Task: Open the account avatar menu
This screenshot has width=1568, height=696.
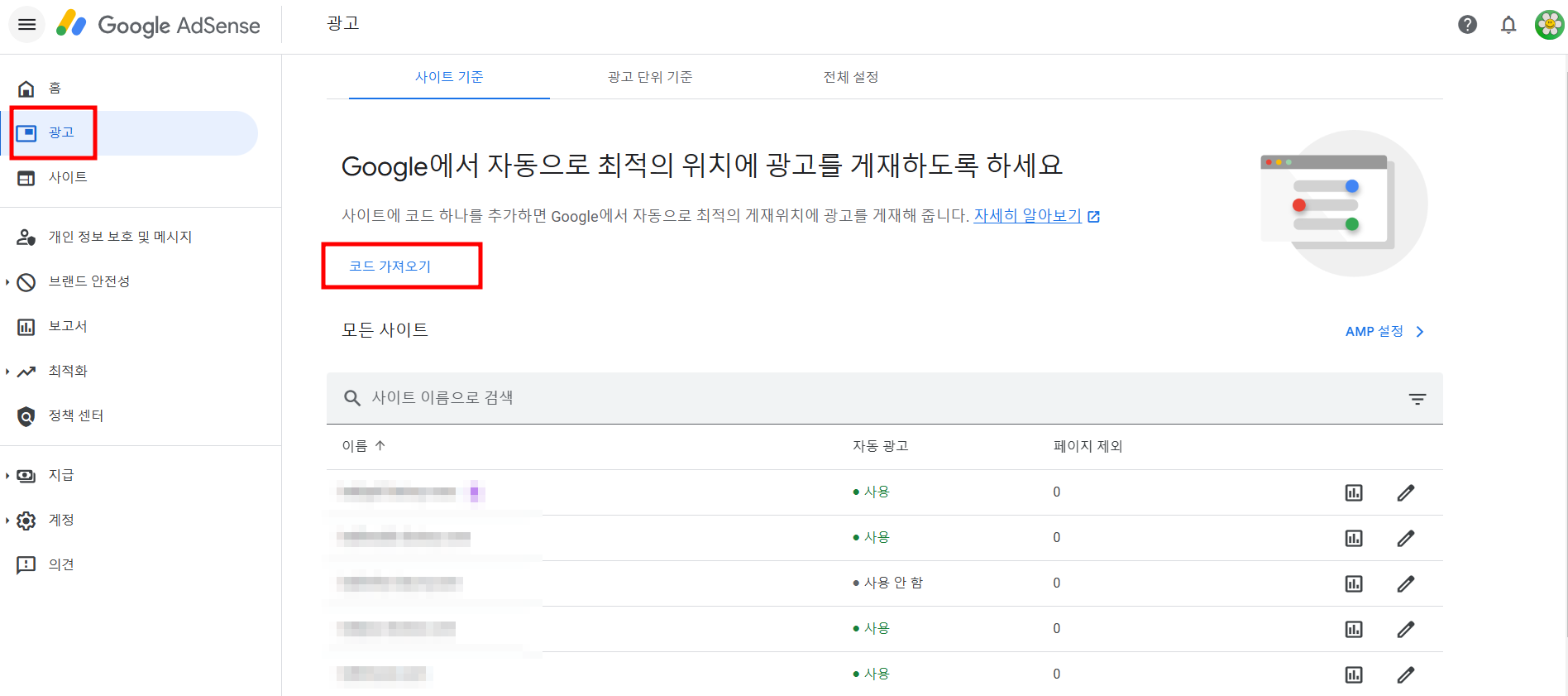Action: tap(1549, 25)
